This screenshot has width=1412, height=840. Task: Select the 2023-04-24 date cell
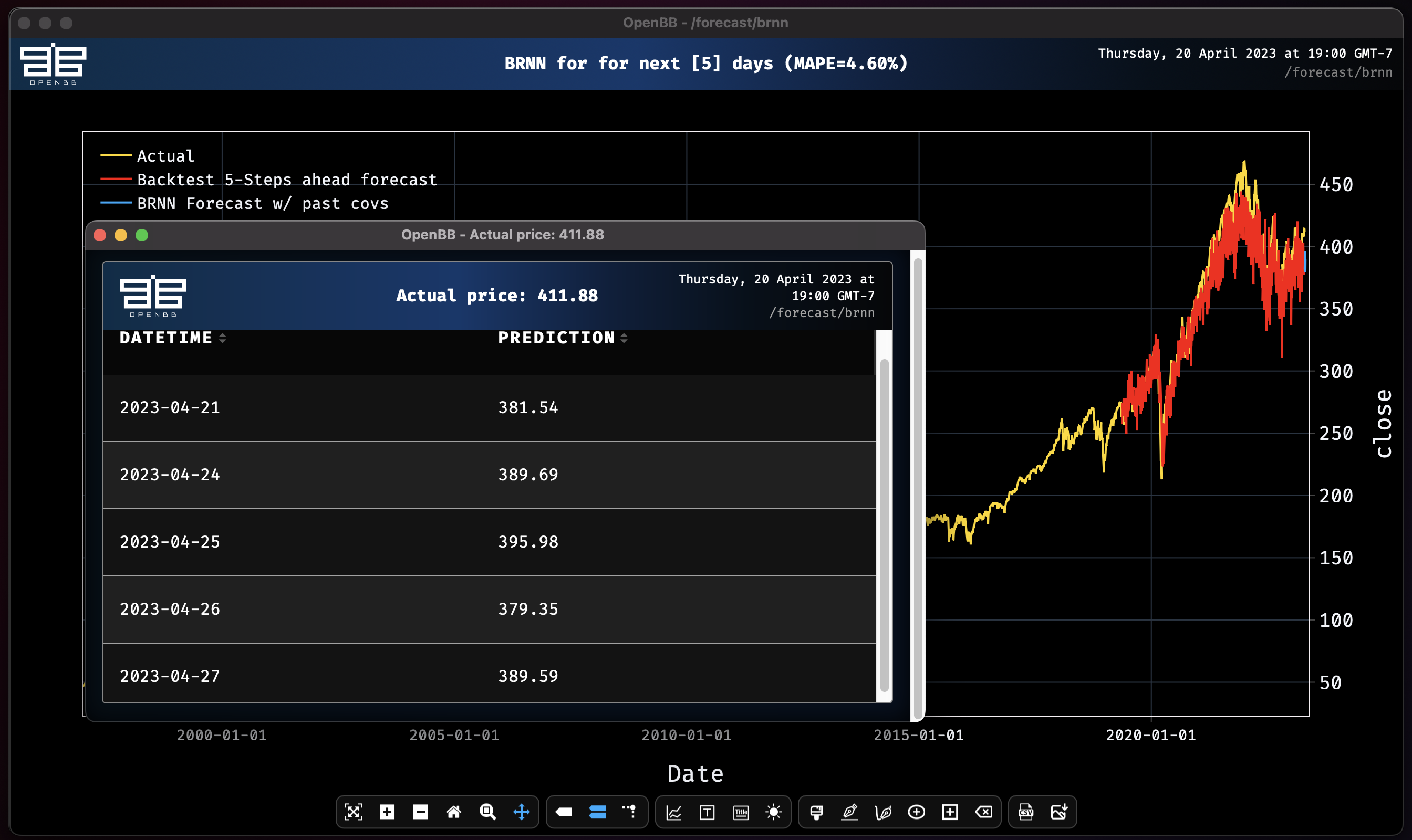point(169,475)
